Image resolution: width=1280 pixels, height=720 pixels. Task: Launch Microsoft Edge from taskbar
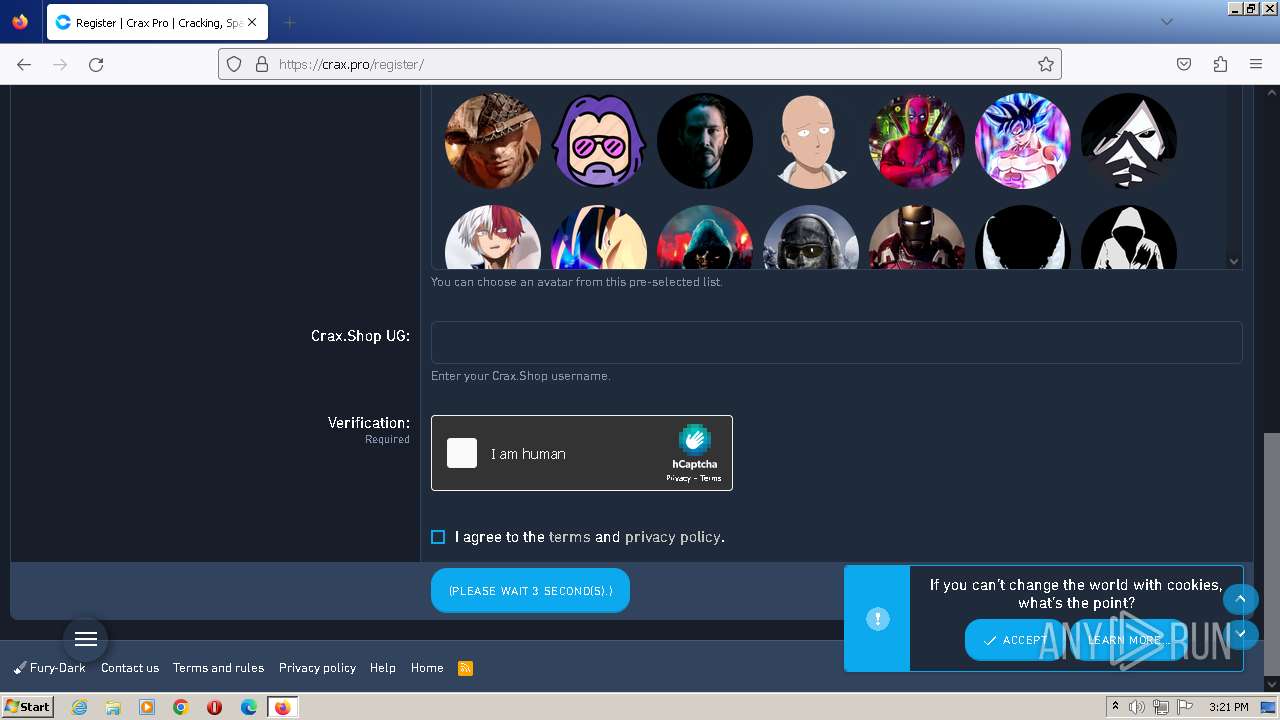click(x=248, y=707)
